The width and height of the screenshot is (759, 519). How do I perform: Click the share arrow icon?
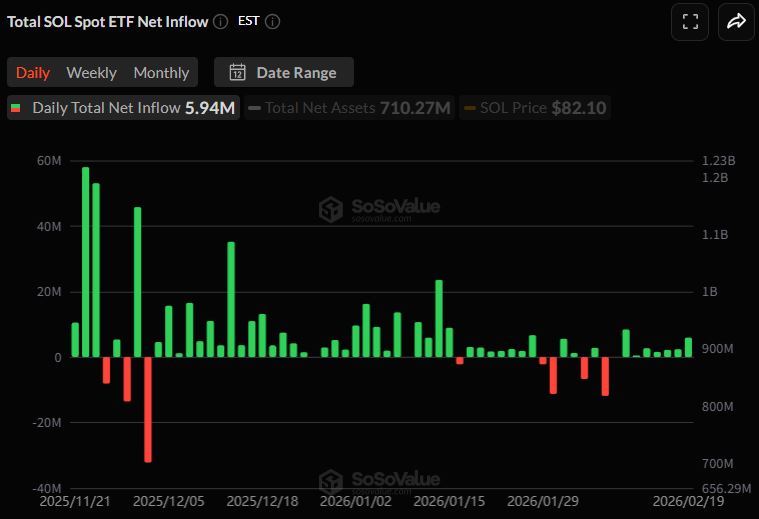(x=736, y=21)
